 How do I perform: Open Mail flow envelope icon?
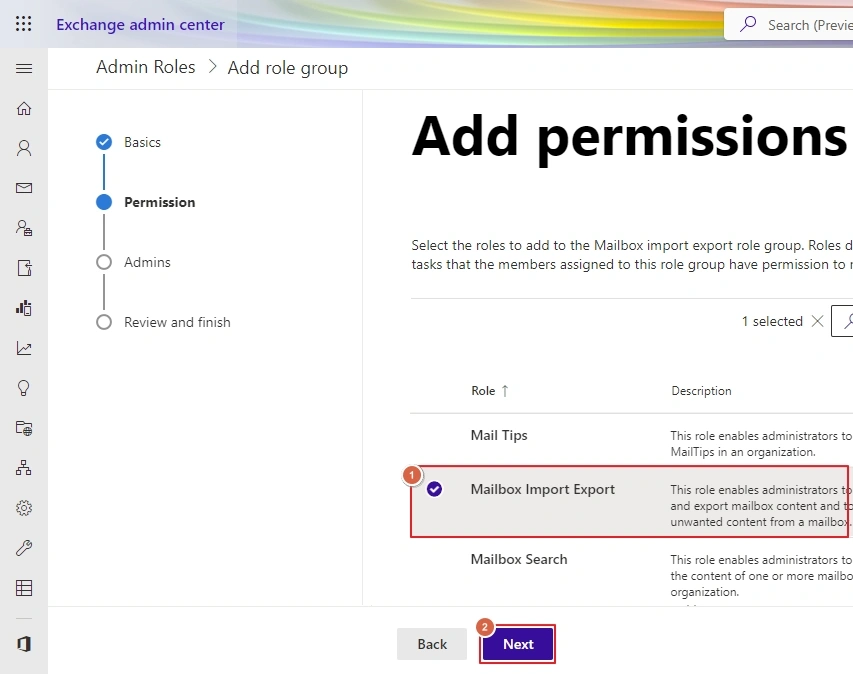[24, 188]
